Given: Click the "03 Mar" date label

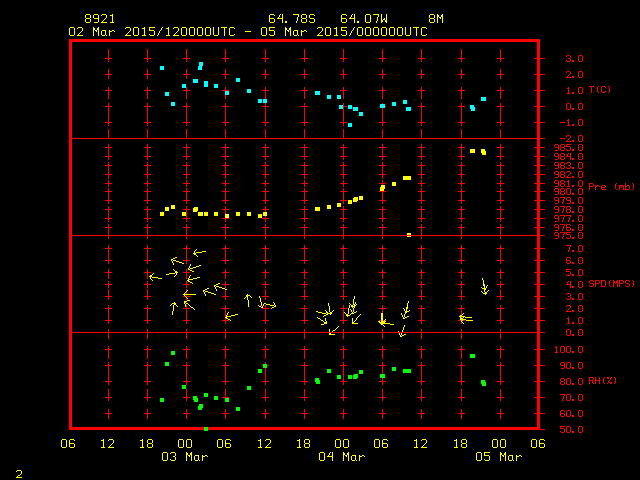Looking at the screenshot, I should (x=185, y=457).
